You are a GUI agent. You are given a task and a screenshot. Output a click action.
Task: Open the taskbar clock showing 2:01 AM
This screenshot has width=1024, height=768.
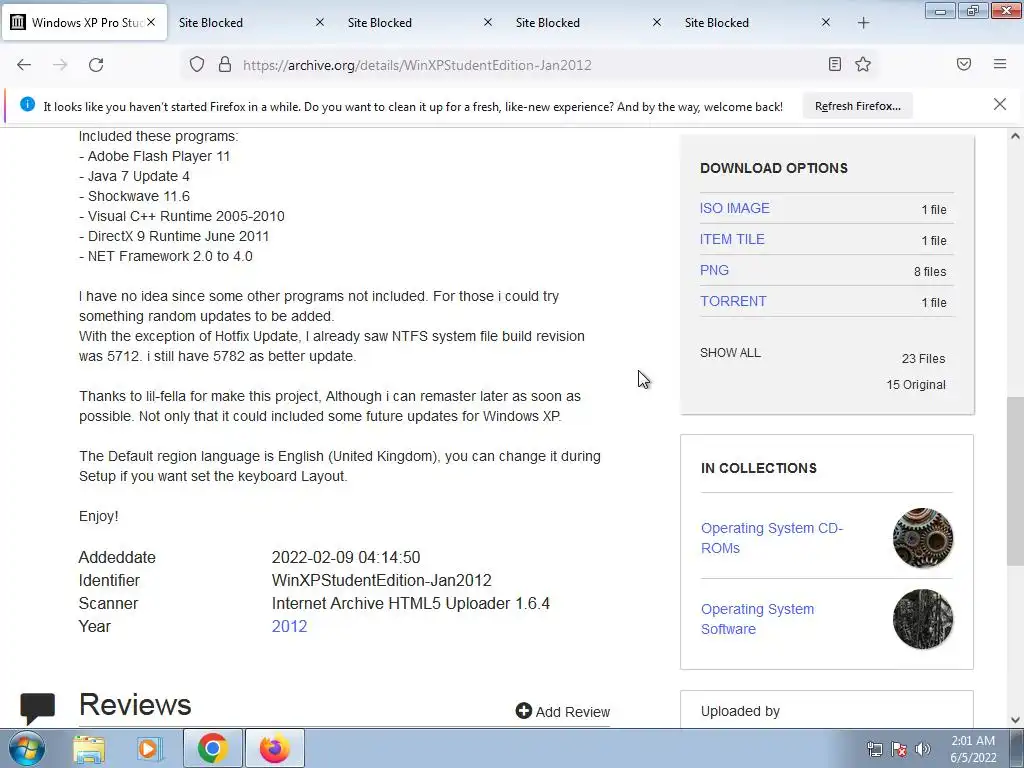tap(973, 749)
